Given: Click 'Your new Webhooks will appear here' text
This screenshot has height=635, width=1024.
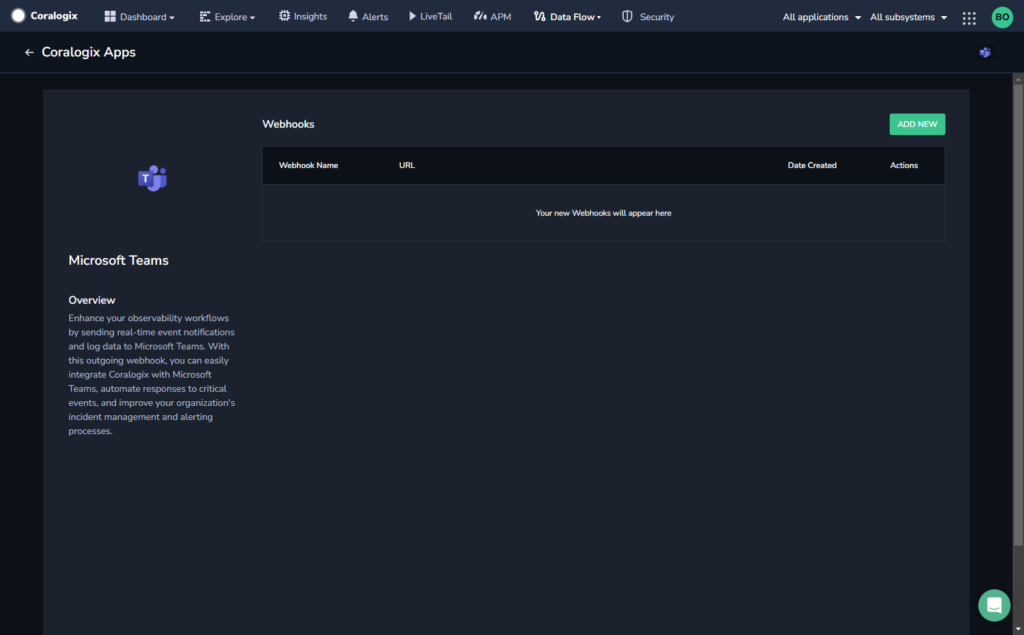Looking at the screenshot, I should click(x=603, y=213).
